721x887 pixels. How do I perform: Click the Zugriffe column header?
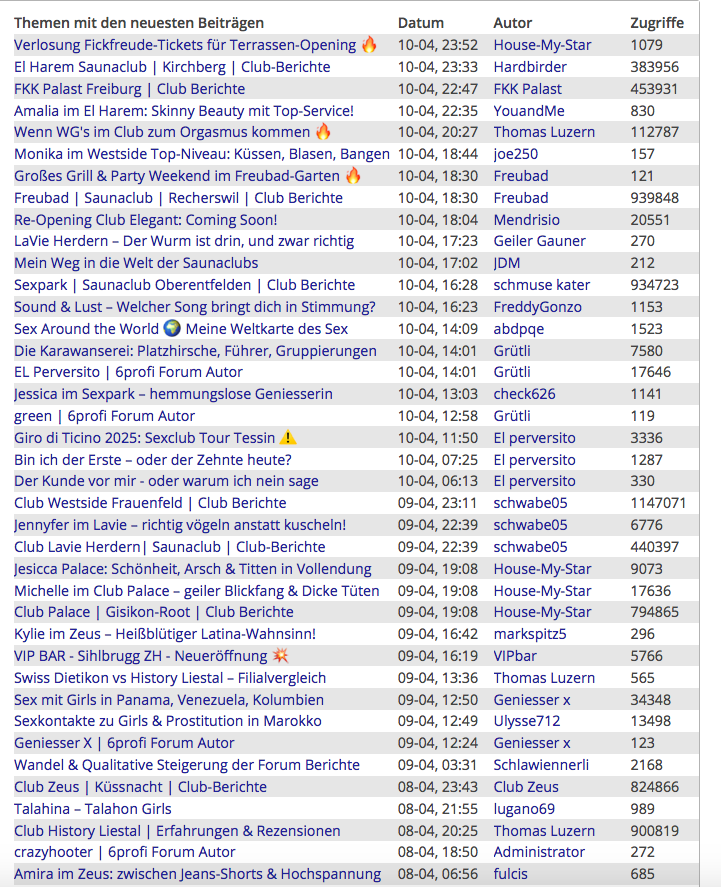pyautogui.click(x=657, y=23)
